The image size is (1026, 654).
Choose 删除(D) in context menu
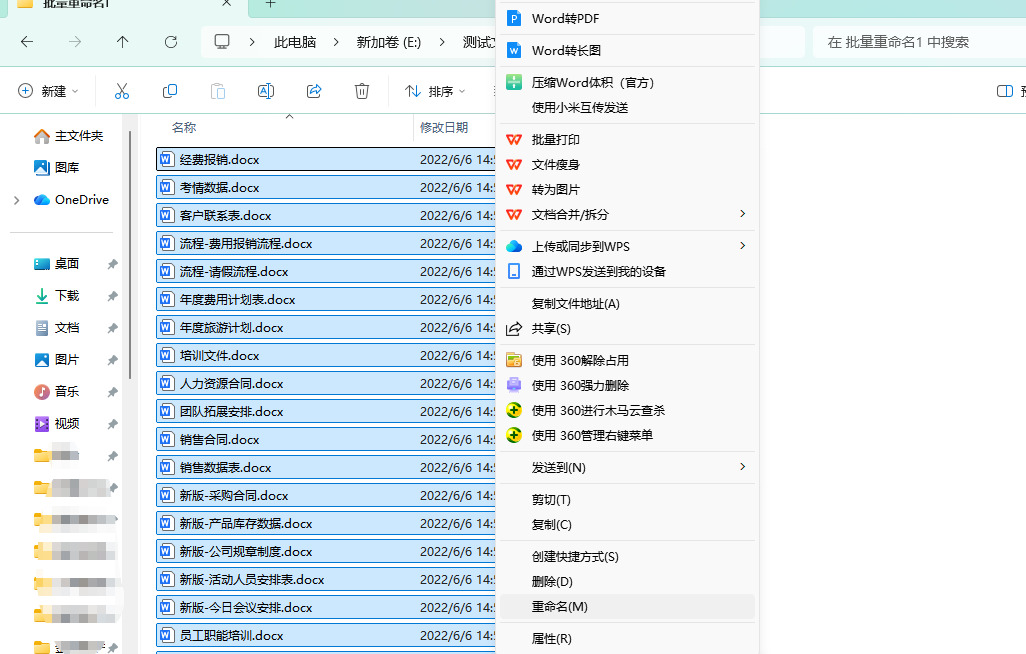click(x=628, y=581)
